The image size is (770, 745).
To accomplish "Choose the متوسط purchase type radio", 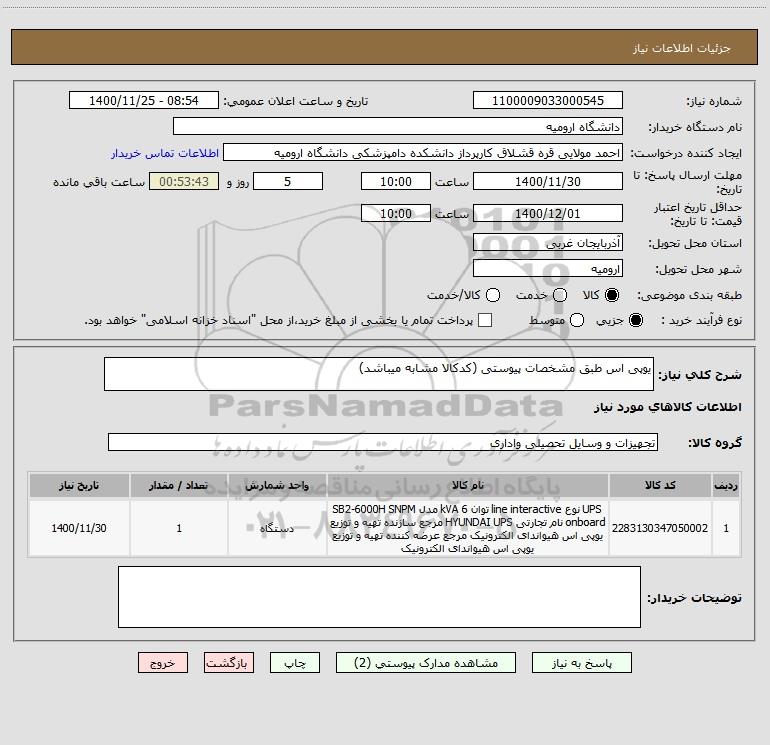I will [577, 320].
